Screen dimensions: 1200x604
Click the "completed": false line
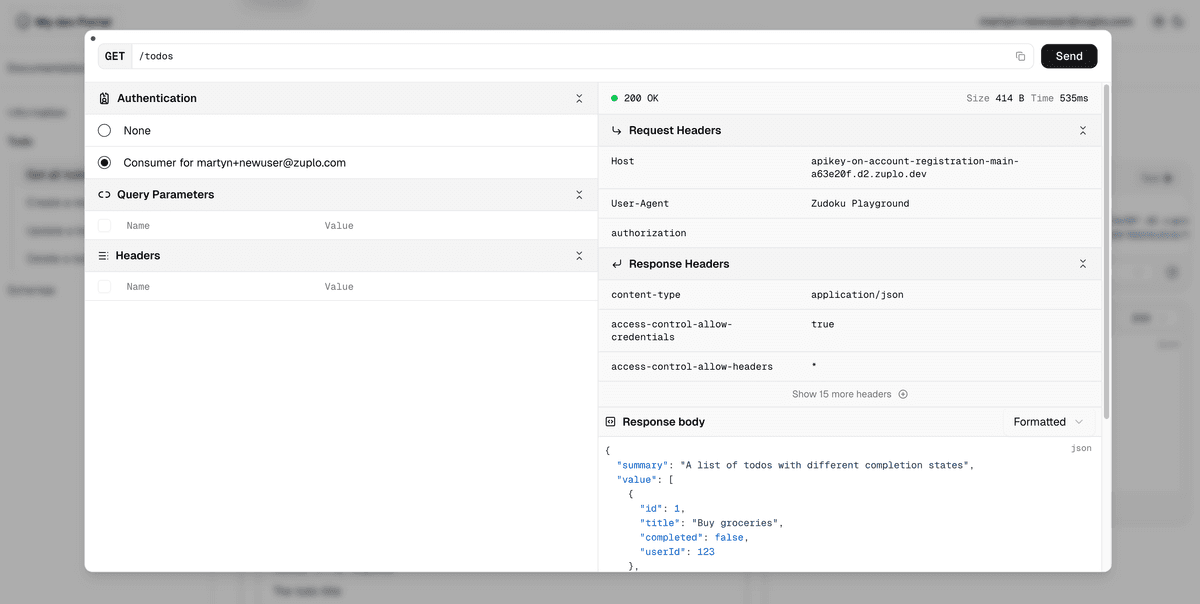(694, 537)
